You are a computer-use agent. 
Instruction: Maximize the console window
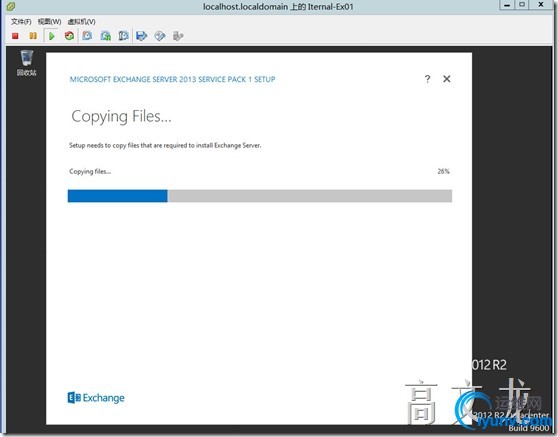pyautogui.click(x=522, y=5)
